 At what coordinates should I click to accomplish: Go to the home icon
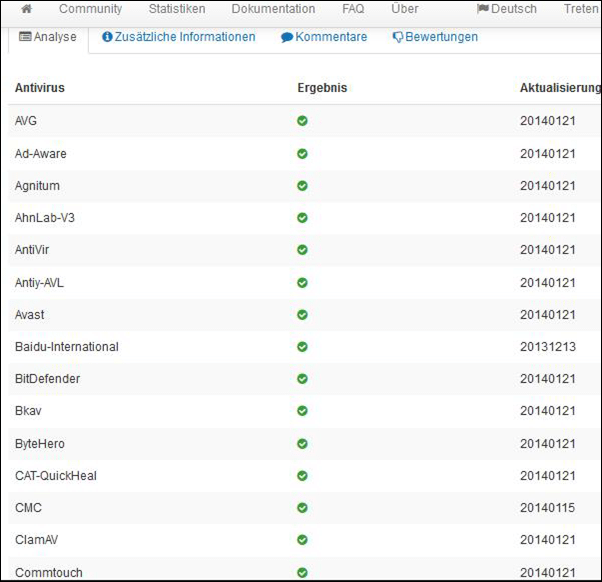coord(26,8)
